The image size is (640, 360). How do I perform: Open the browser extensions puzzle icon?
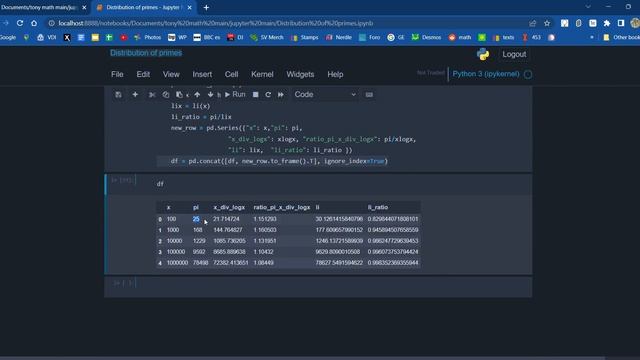click(x=607, y=23)
